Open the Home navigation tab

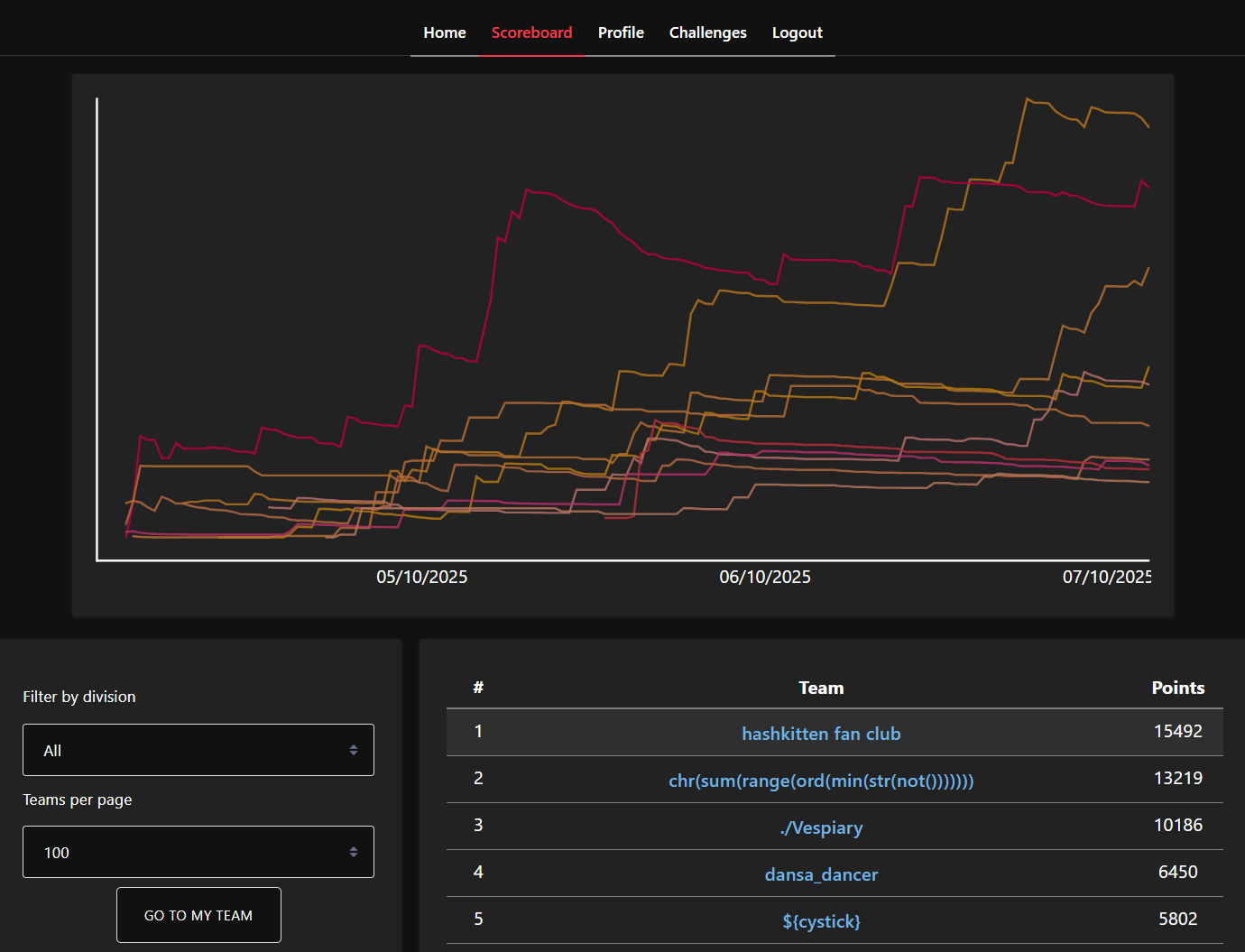point(444,32)
